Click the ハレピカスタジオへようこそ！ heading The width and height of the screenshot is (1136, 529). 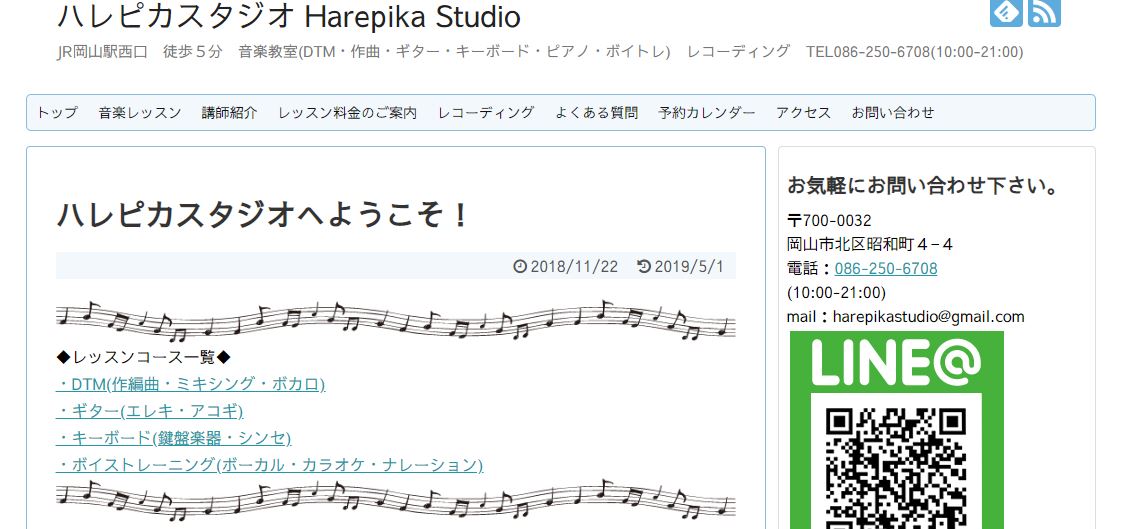(263, 215)
